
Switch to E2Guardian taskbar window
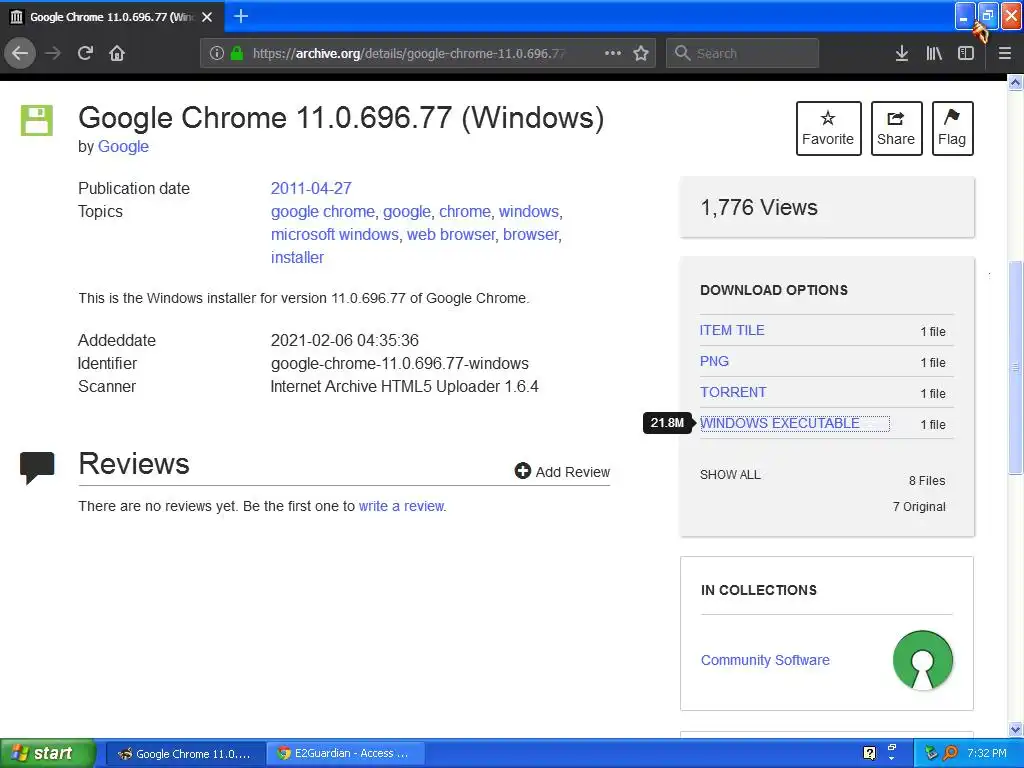tap(345, 753)
